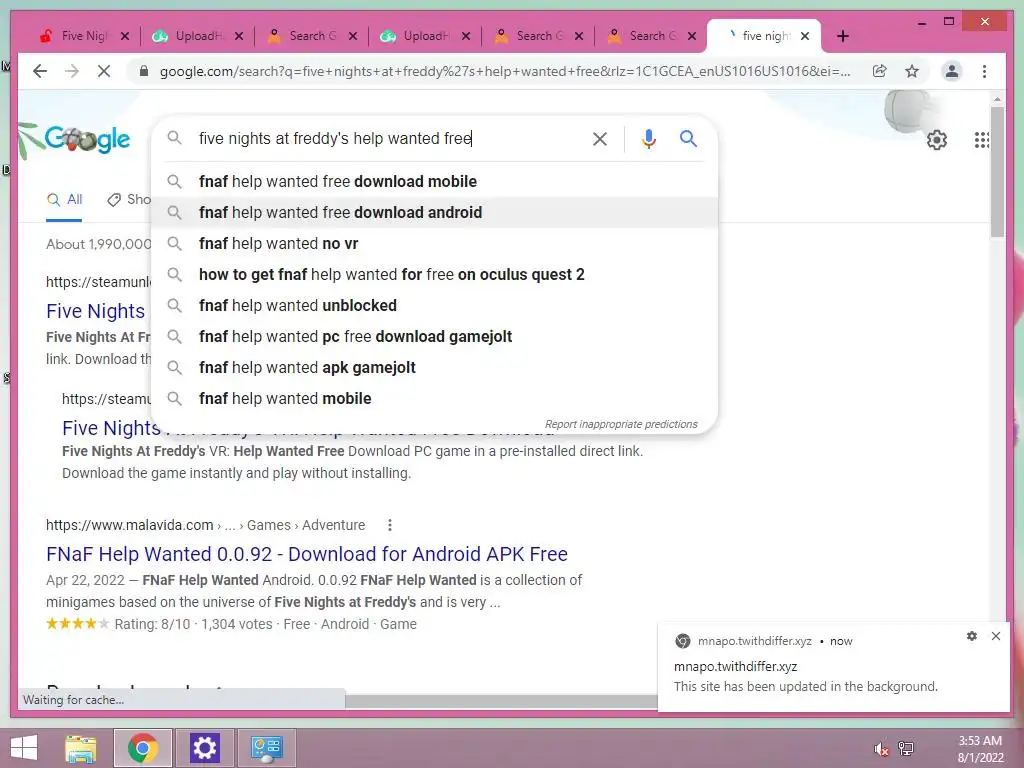
Task: Click the vertical page scrollbar thumb
Action: click(997, 171)
